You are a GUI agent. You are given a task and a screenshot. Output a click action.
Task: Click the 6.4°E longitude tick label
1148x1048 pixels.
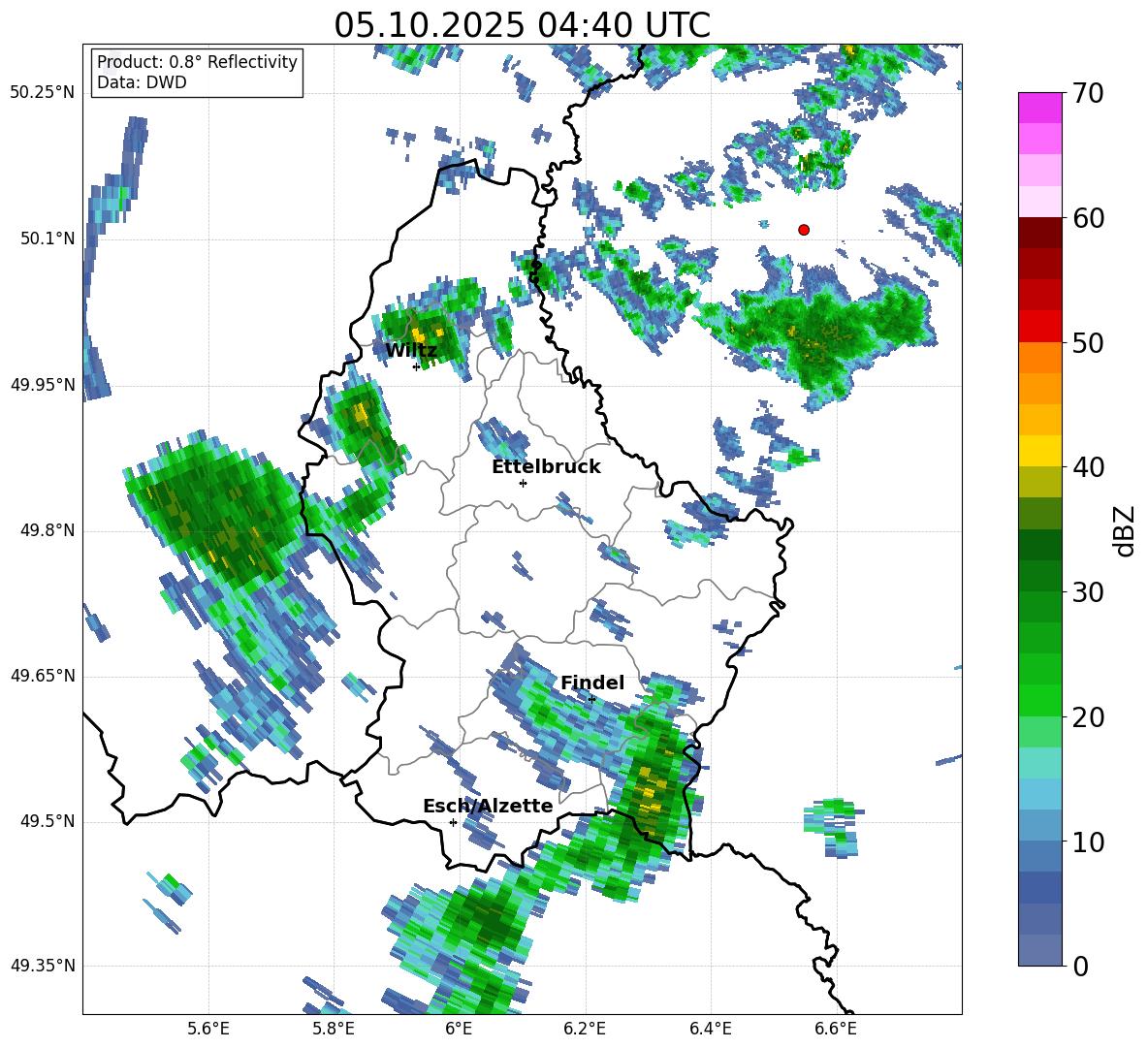710,1029
